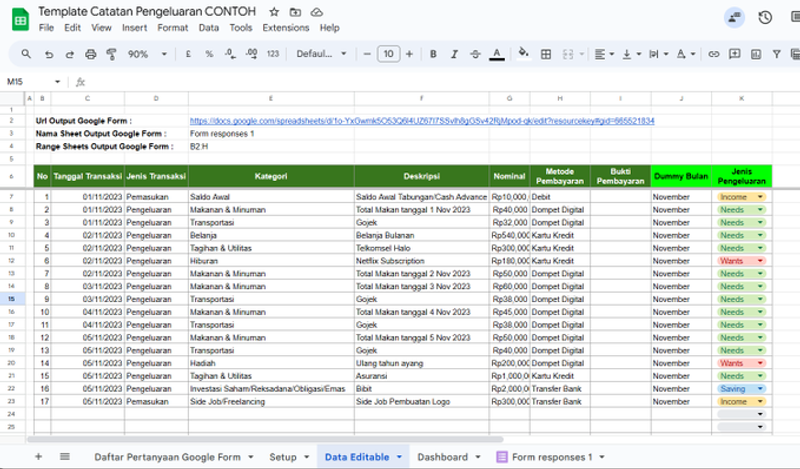
Task: Open the Edit menu
Action: [72, 28]
